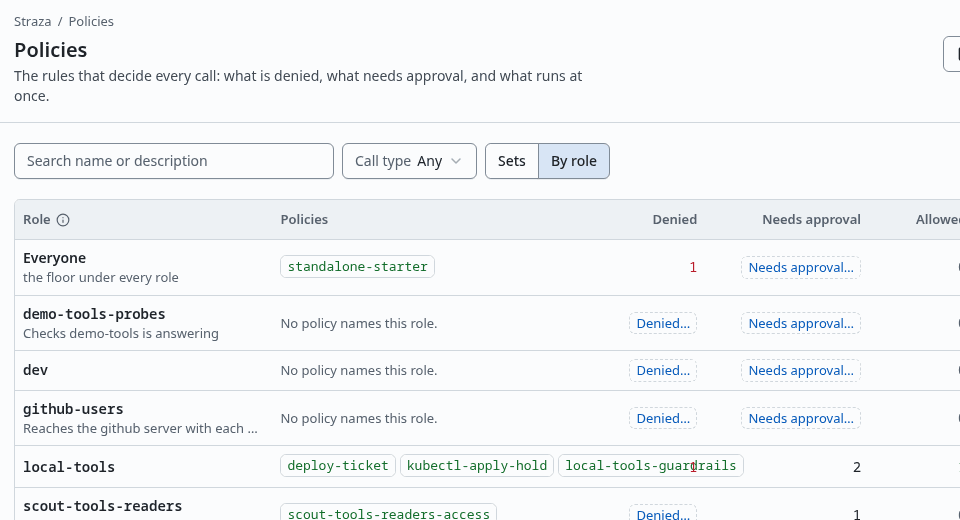The width and height of the screenshot is (960, 520).
Task: Click 'No policy names this role.' in dev row
Action: click(x=359, y=371)
